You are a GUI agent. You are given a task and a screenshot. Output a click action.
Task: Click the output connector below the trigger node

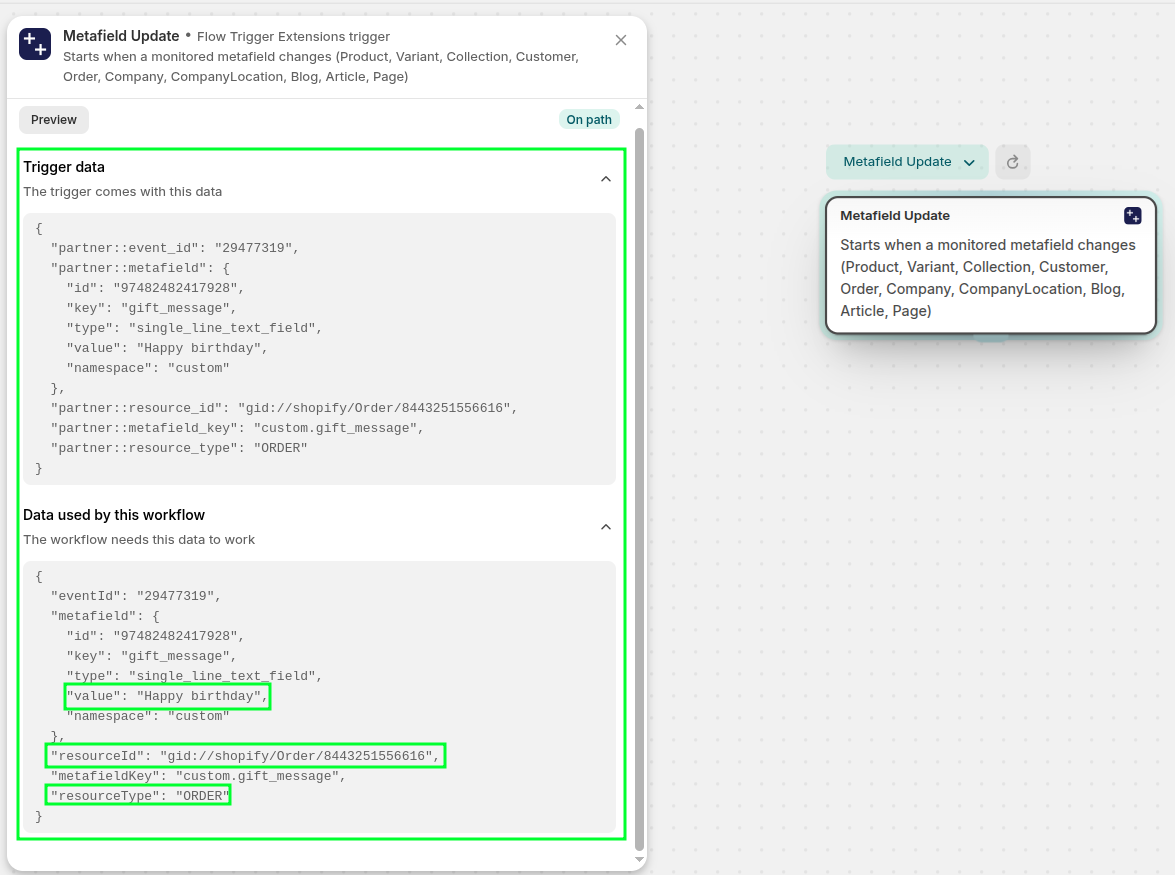tap(990, 337)
